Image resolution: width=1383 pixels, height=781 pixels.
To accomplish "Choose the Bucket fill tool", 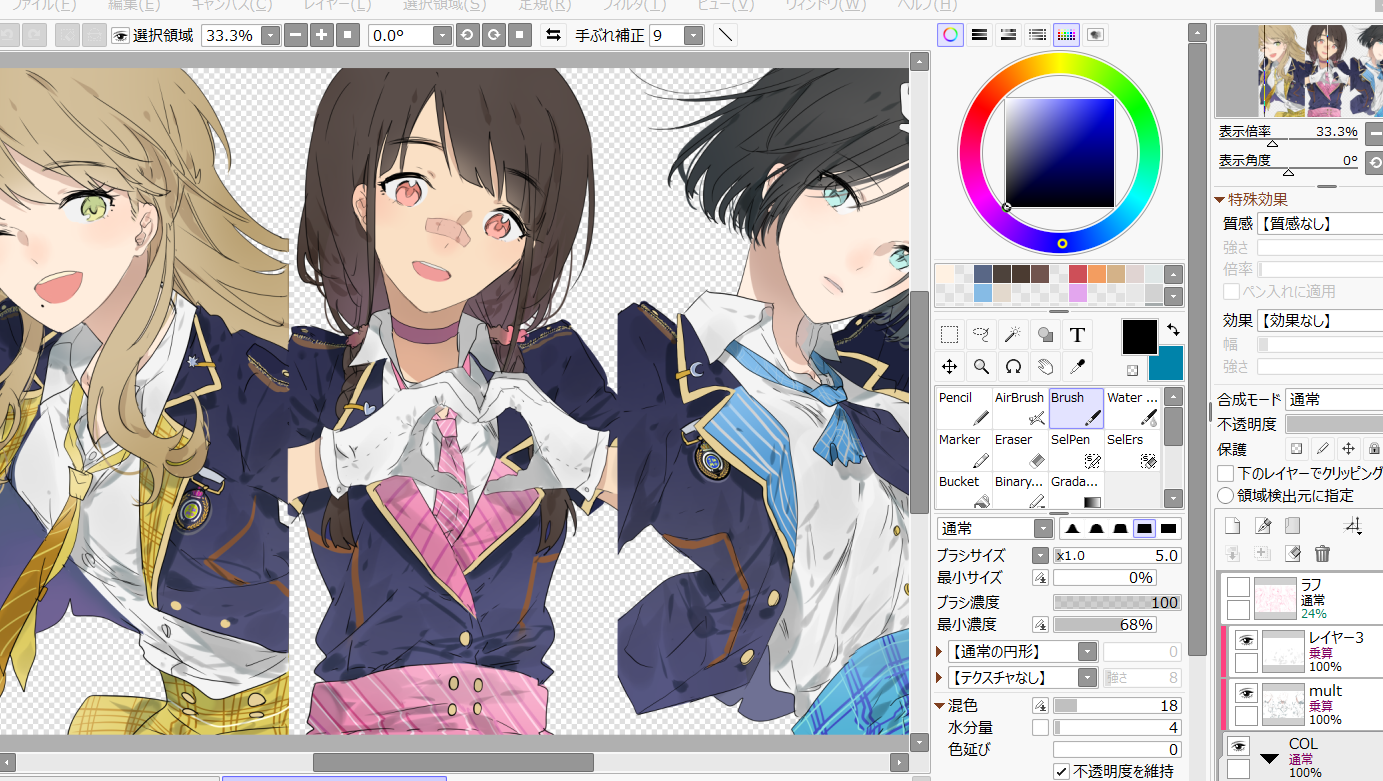I will click(964, 492).
